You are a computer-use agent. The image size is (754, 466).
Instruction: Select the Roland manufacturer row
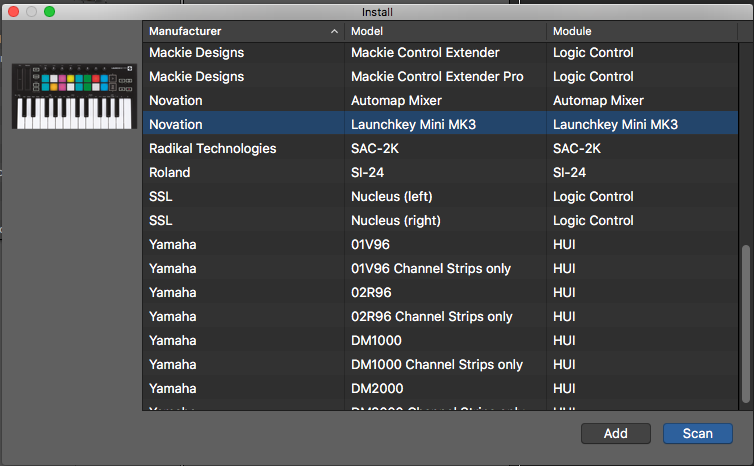[x=440, y=173]
